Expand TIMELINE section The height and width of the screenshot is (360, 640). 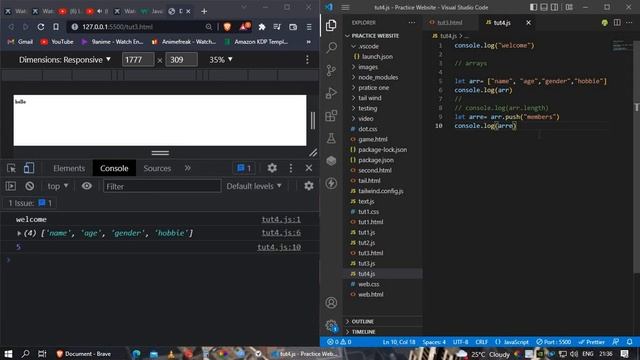coord(363,332)
